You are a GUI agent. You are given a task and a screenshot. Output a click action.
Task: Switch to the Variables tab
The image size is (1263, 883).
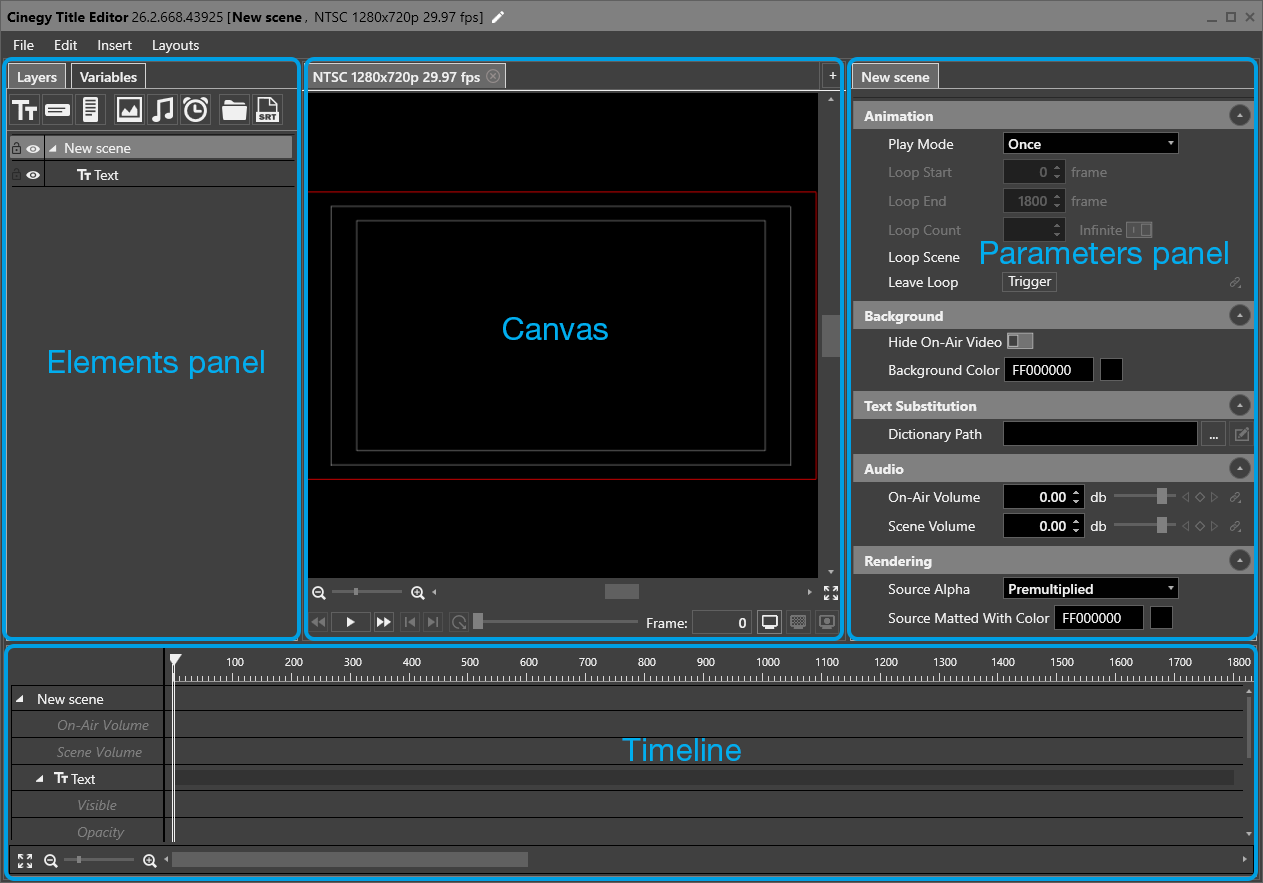(108, 76)
